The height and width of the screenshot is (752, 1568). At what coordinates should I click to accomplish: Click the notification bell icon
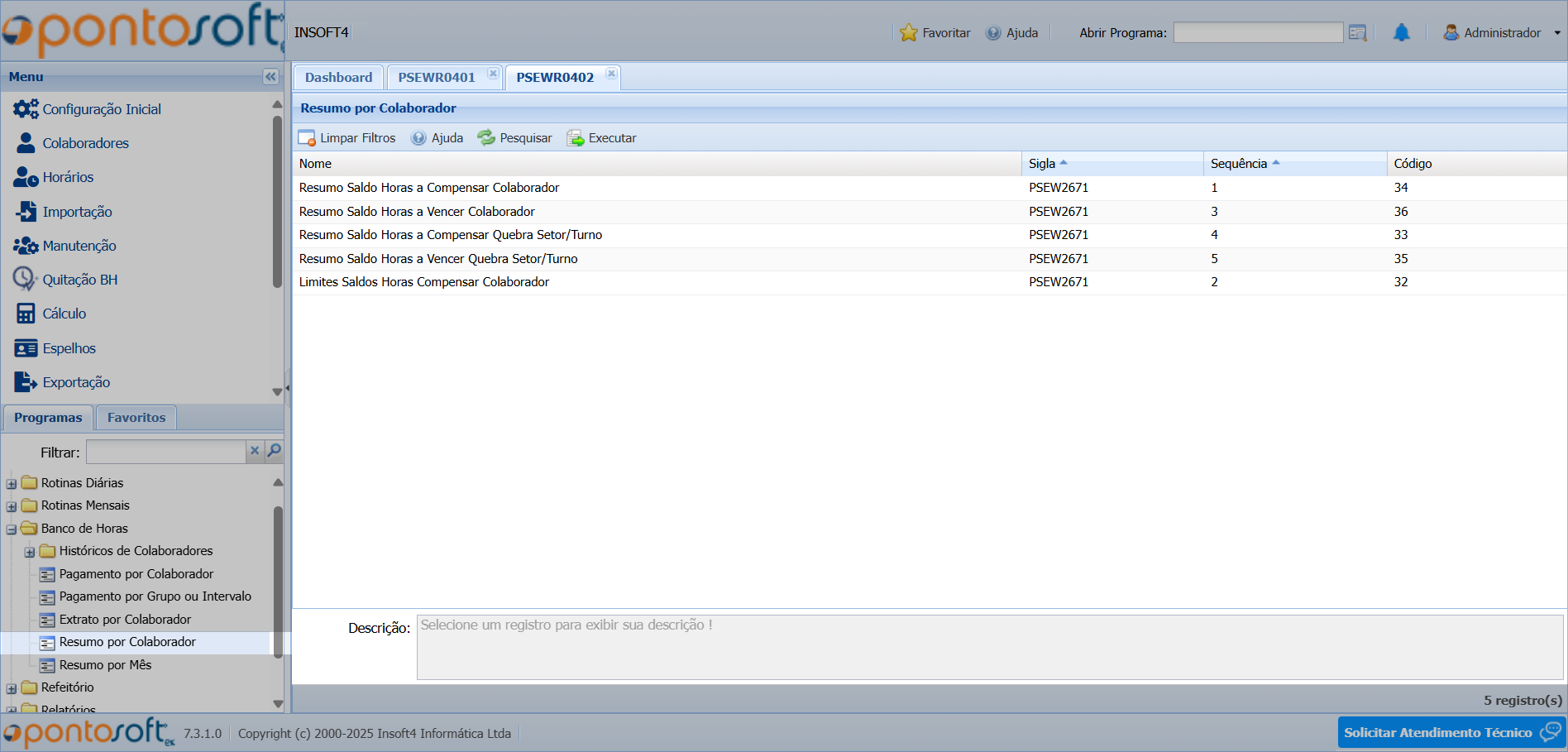[1401, 33]
